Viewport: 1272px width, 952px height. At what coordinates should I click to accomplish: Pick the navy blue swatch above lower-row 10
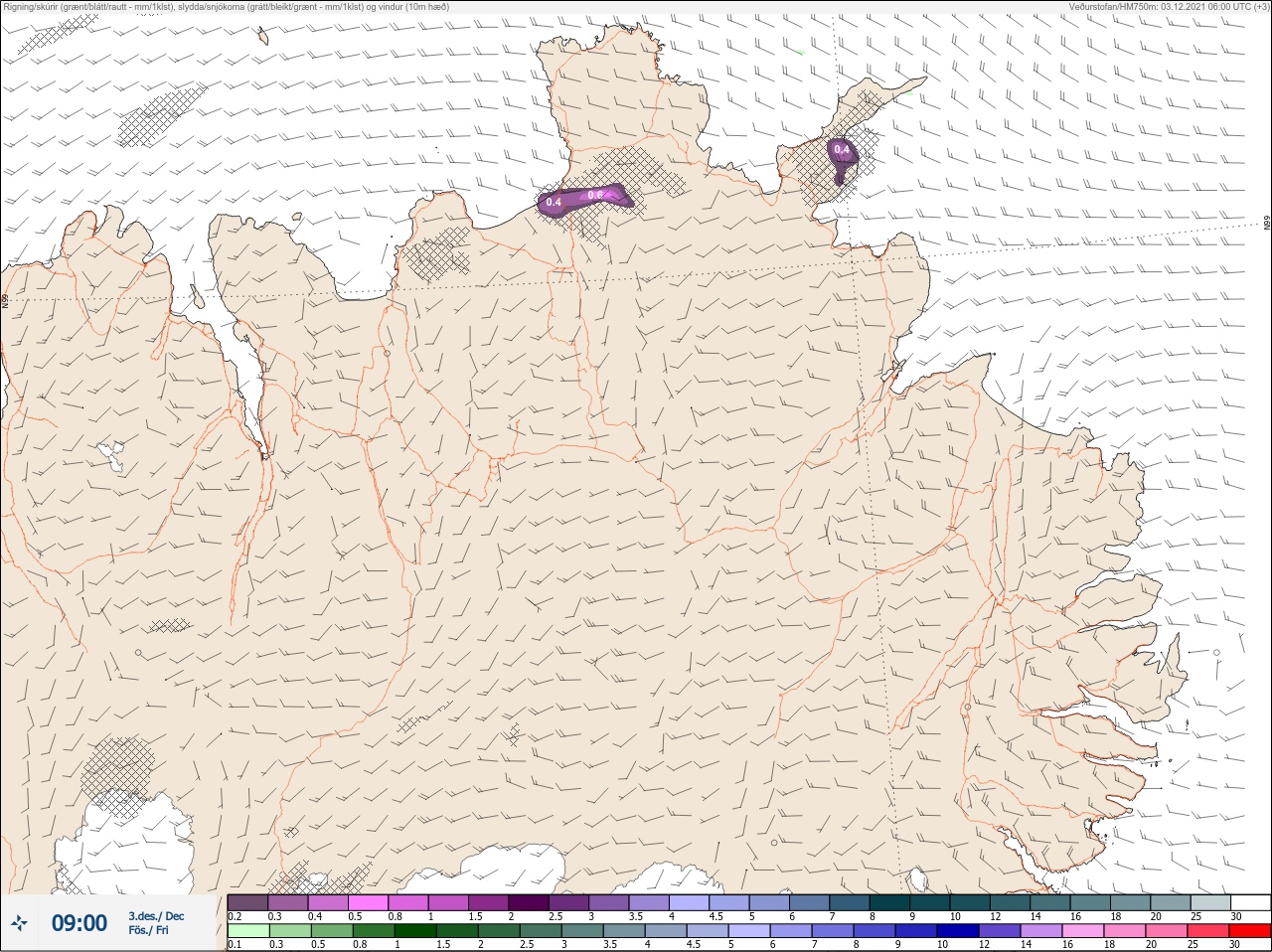[x=958, y=930]
